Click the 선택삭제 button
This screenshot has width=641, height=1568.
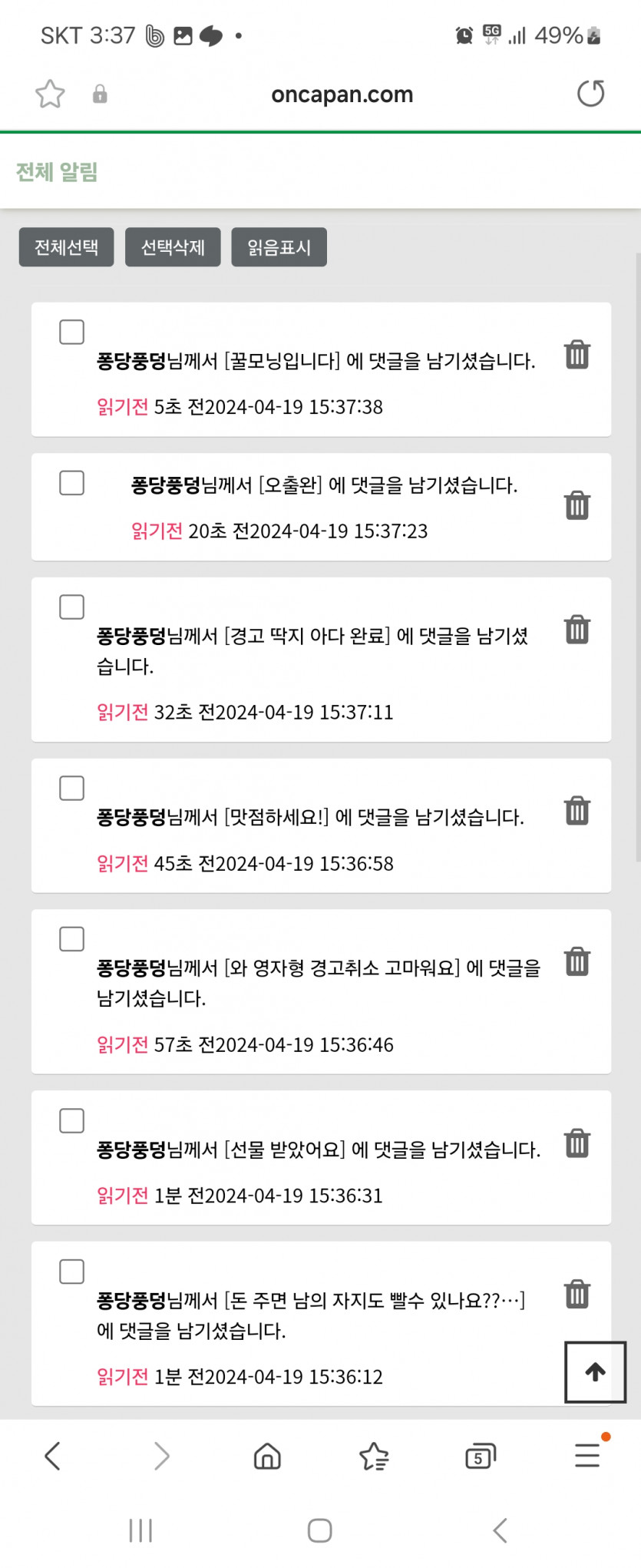[x=173, y=247]
